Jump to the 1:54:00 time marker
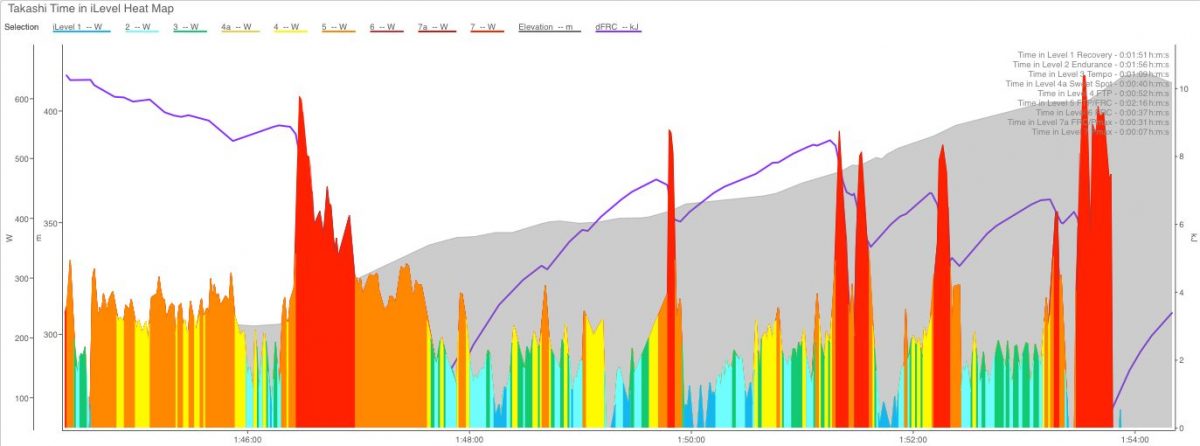 [x=1134, y=438]
